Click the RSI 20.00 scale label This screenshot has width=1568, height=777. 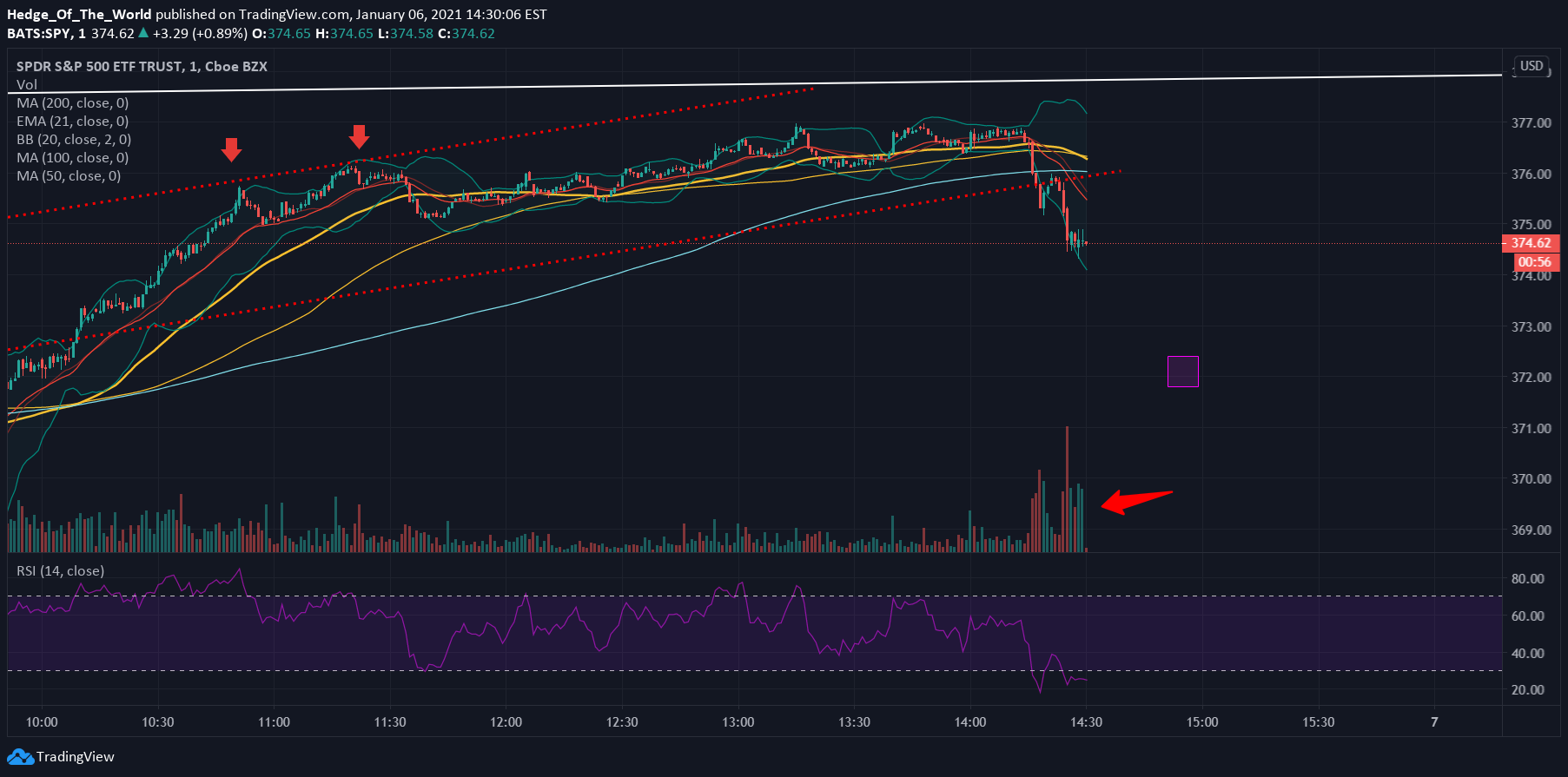[1528, 690]
